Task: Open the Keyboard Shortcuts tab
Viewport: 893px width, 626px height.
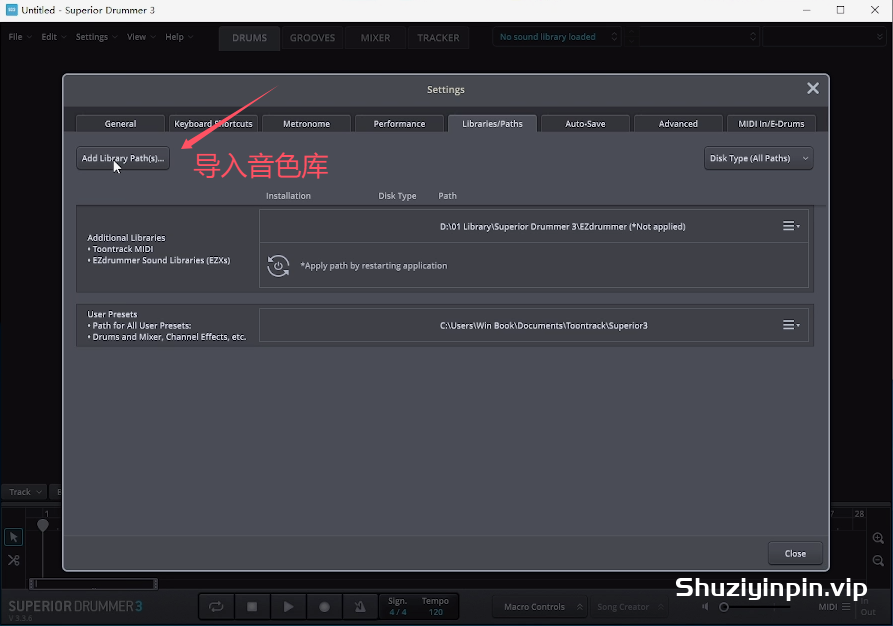Action: point(213,124)
